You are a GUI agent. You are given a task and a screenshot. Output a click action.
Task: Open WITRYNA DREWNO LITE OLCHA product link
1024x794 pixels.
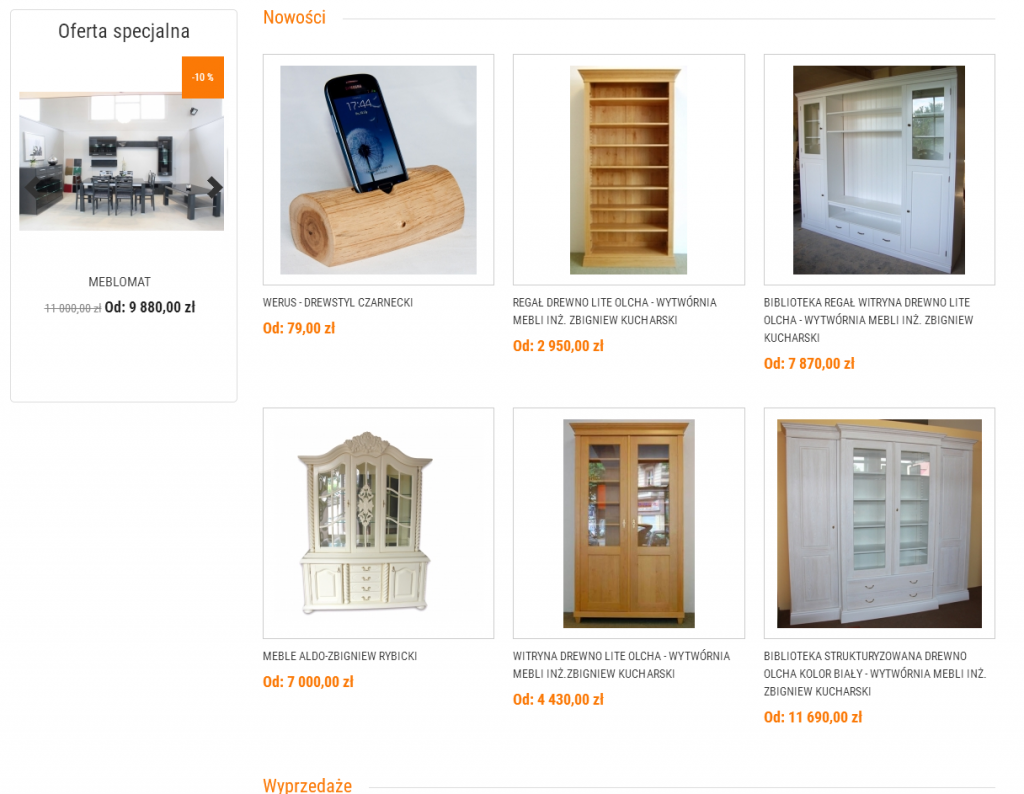click(x=621, y=665)
